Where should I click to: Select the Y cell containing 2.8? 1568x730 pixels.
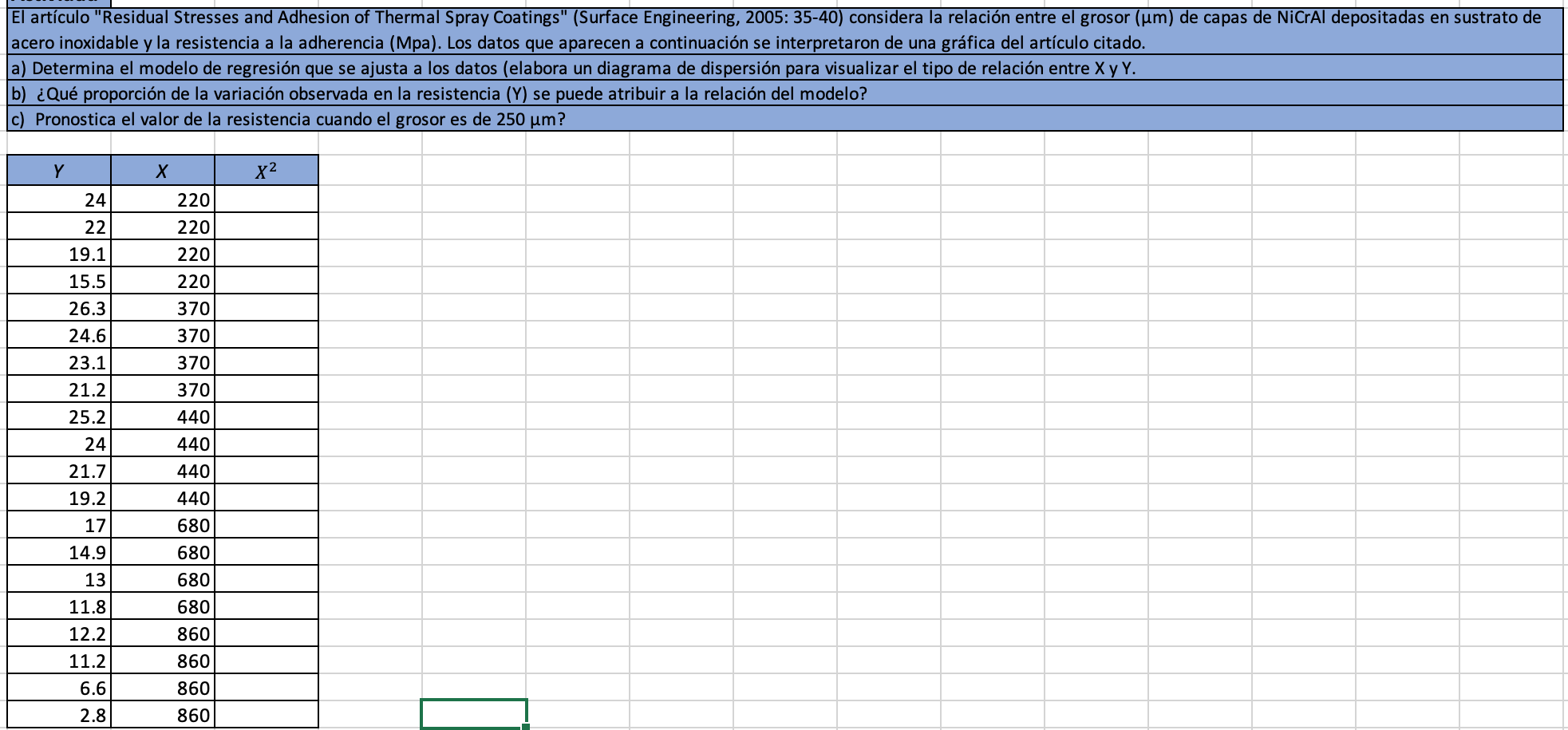[x=59, y=715]
